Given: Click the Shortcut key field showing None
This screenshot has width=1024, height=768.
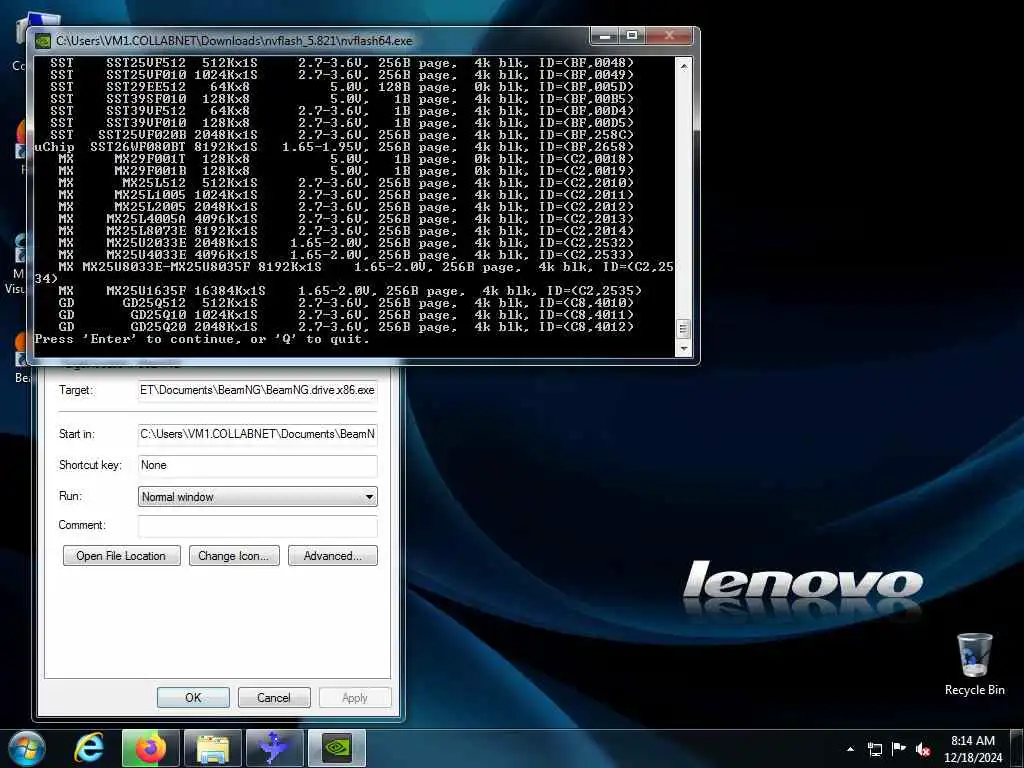Looking at the screenshot, I should click(x=257, y=466).
